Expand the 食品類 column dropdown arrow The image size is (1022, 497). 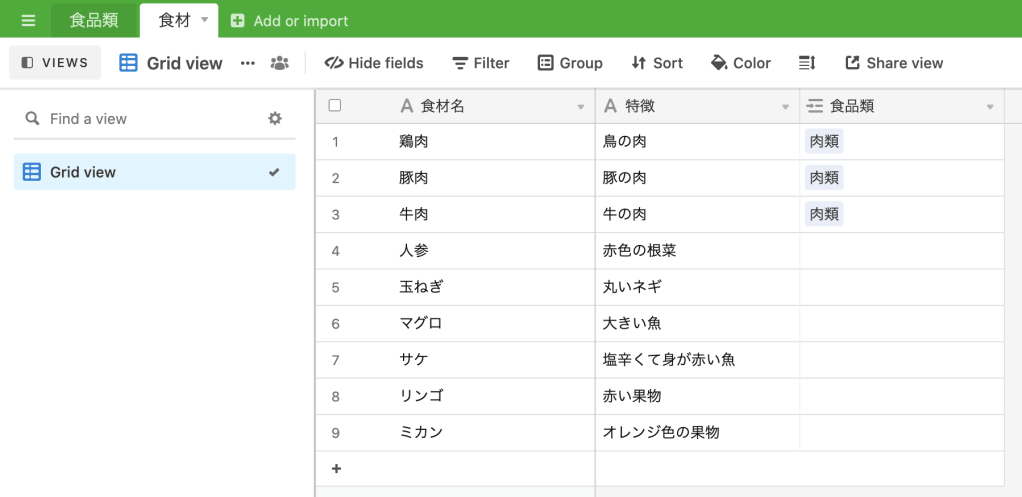point(990,107)
